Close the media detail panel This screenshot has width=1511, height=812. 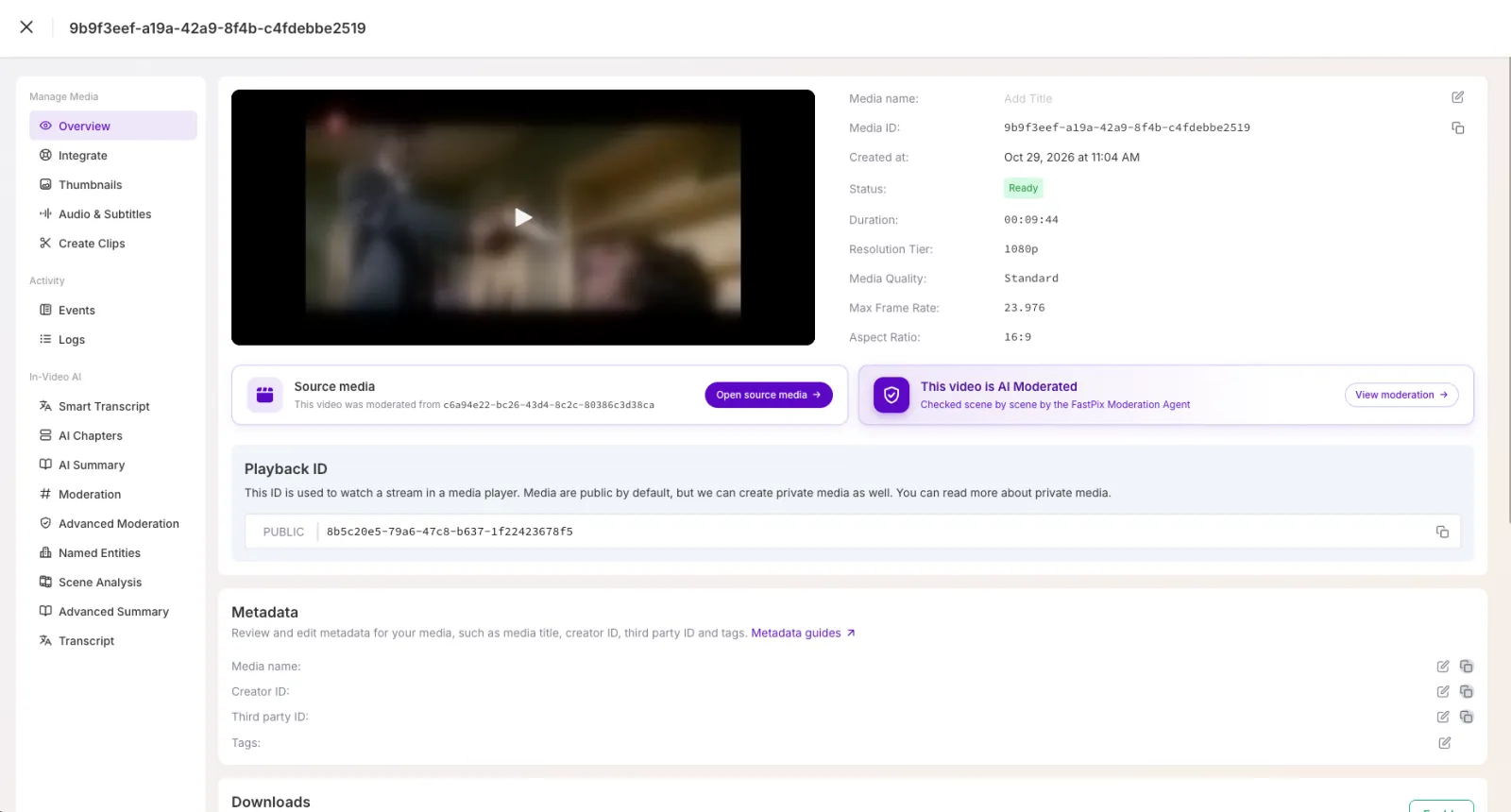[x=26, y=27]
